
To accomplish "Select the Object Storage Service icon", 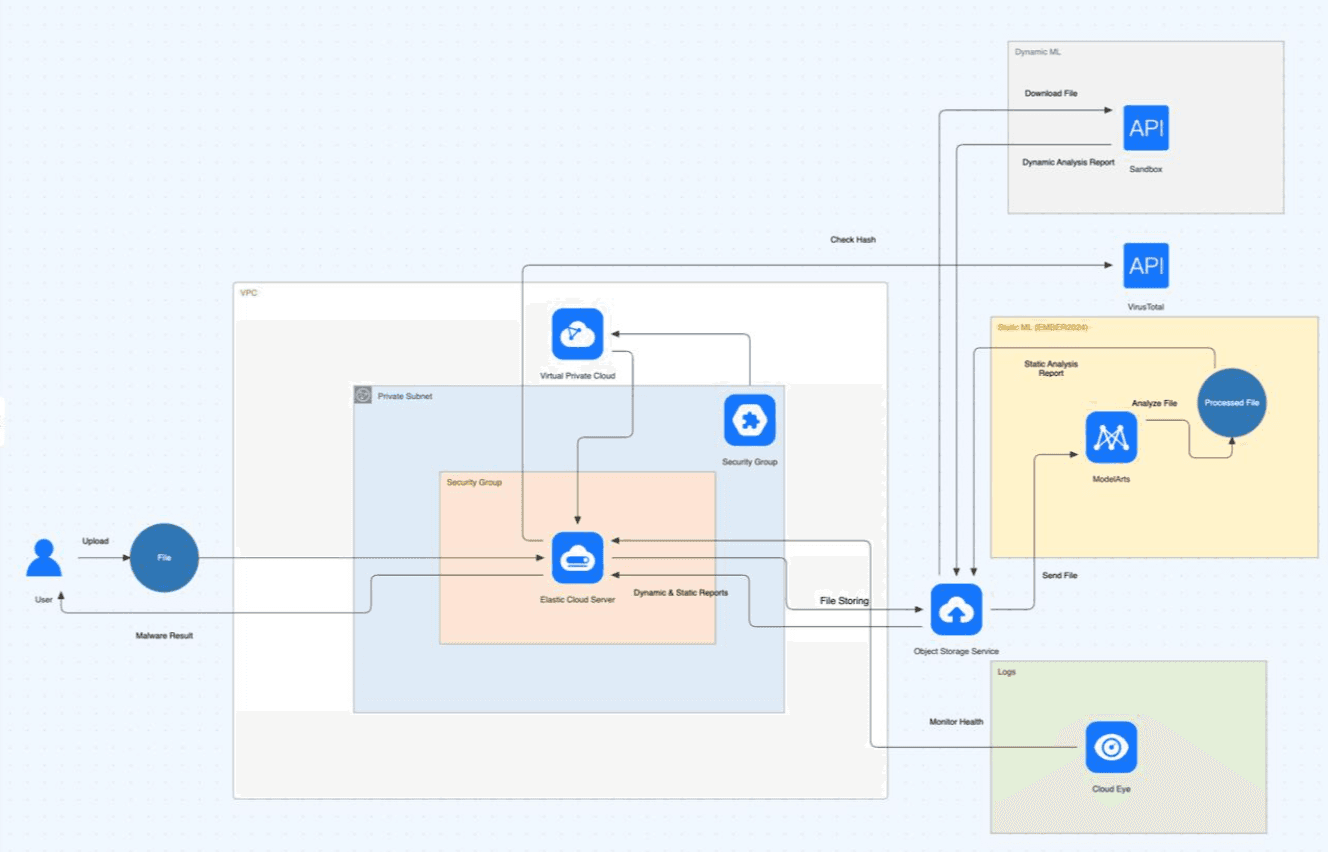I will click(x=956, y=610).
